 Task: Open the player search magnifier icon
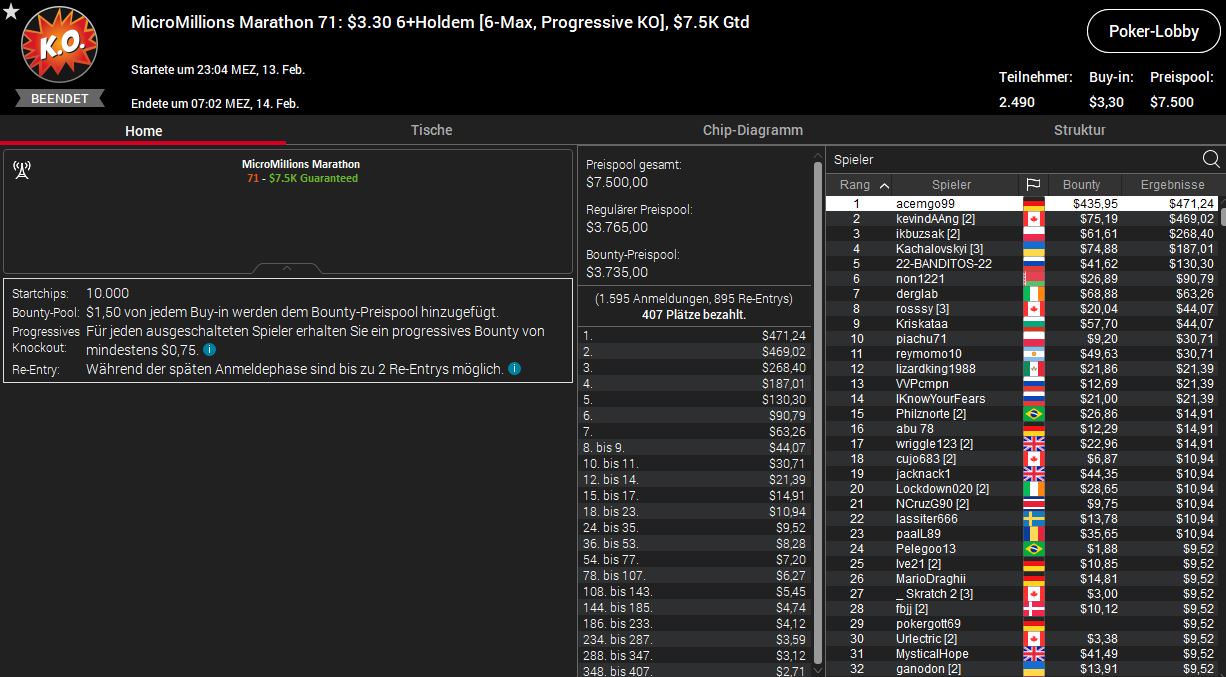[1211, 159]
